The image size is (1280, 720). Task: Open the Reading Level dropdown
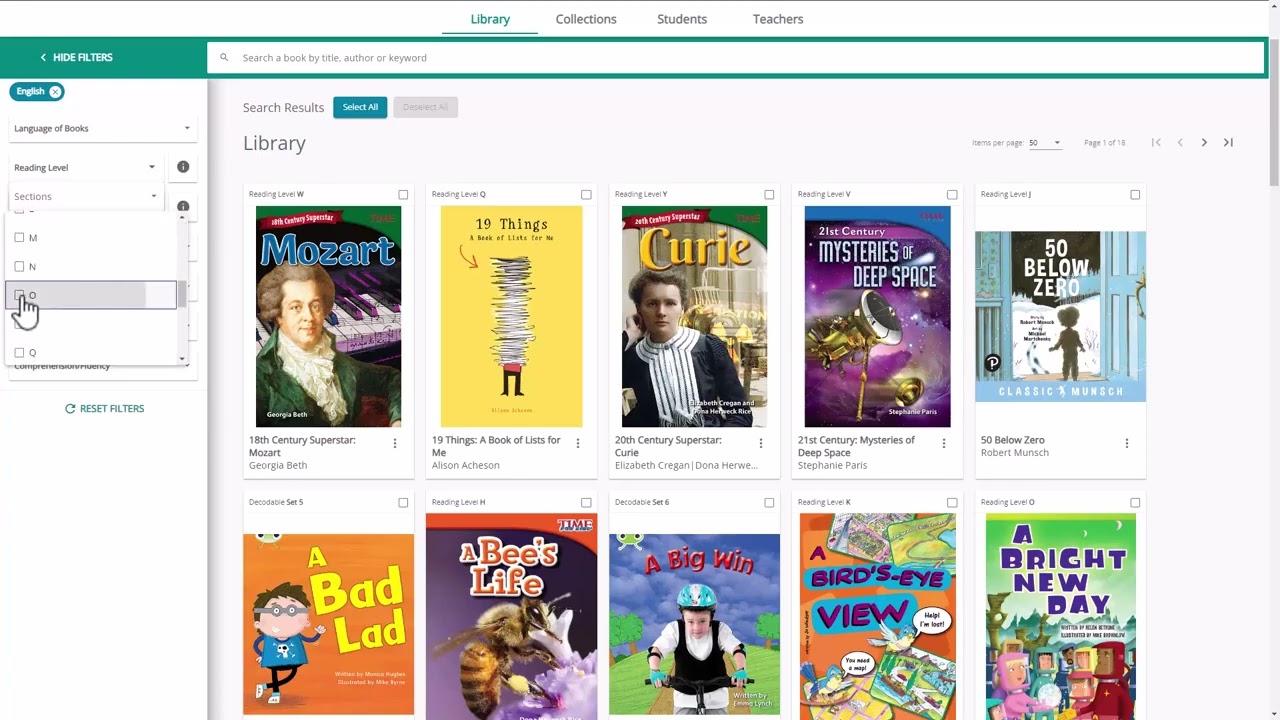coord(85,167)
